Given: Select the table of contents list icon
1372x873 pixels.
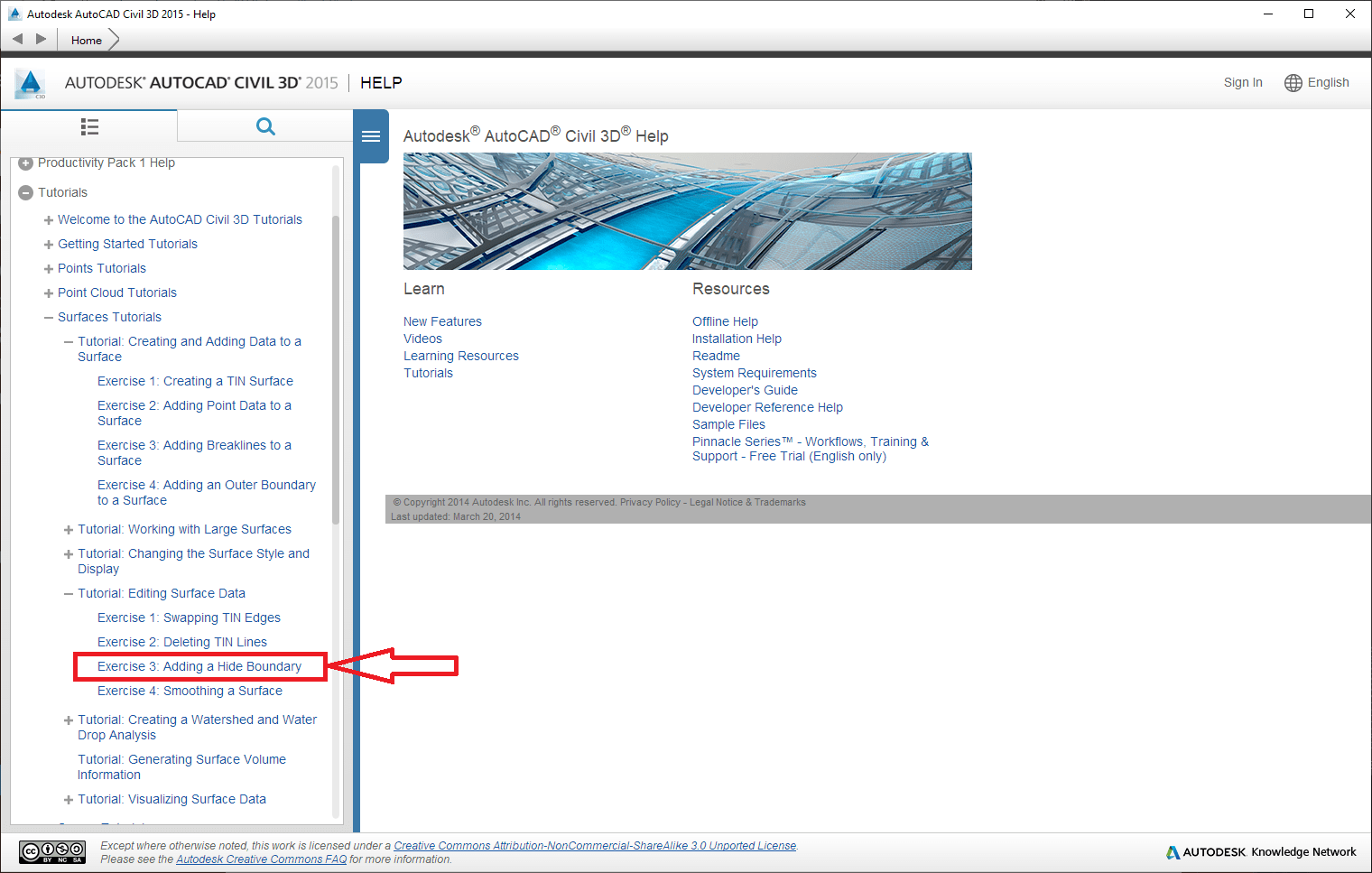Looking at the screenshot, I should (x=89, y=126).
